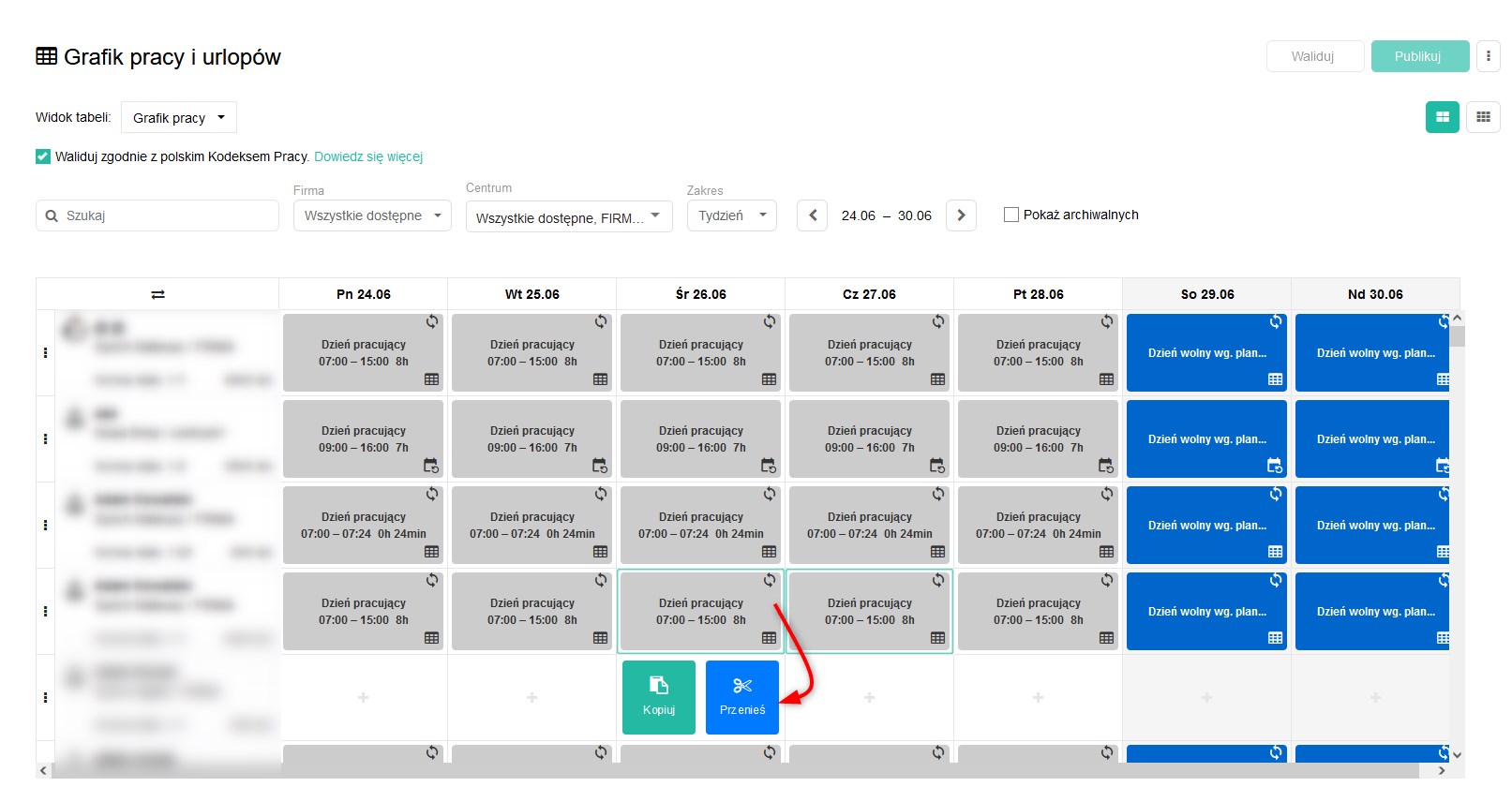Screen dimensions: 1512x787
Task: Select Dzień wolny cell on So 29.06 in 09:00–16:00 row
Action: click(x=1207, y=438)
